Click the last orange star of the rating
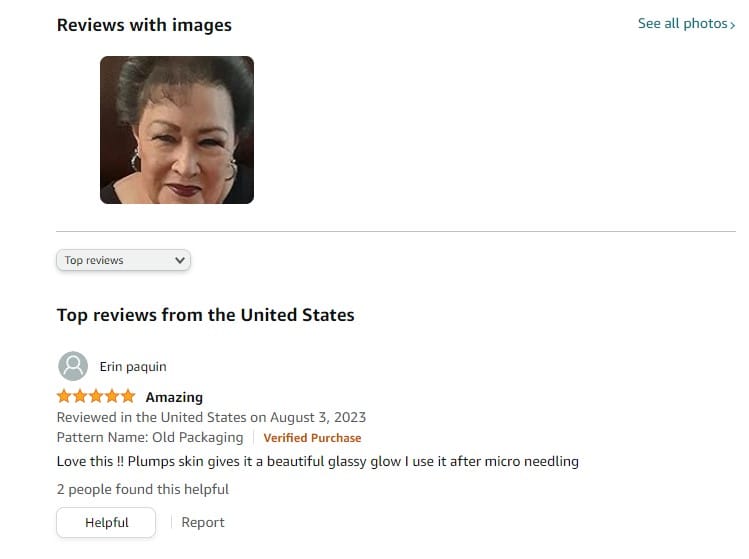Viewport: 749px width, 559px height. pyautogui.click(x=128, y=396)
